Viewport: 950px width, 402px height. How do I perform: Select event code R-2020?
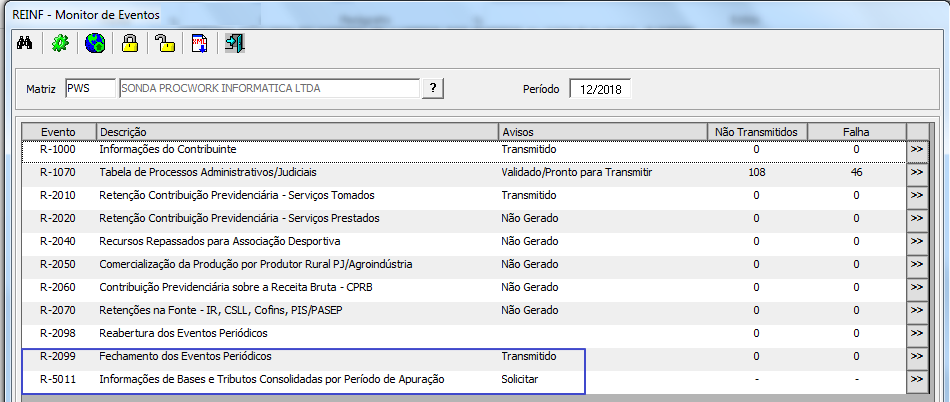(58, 218)
